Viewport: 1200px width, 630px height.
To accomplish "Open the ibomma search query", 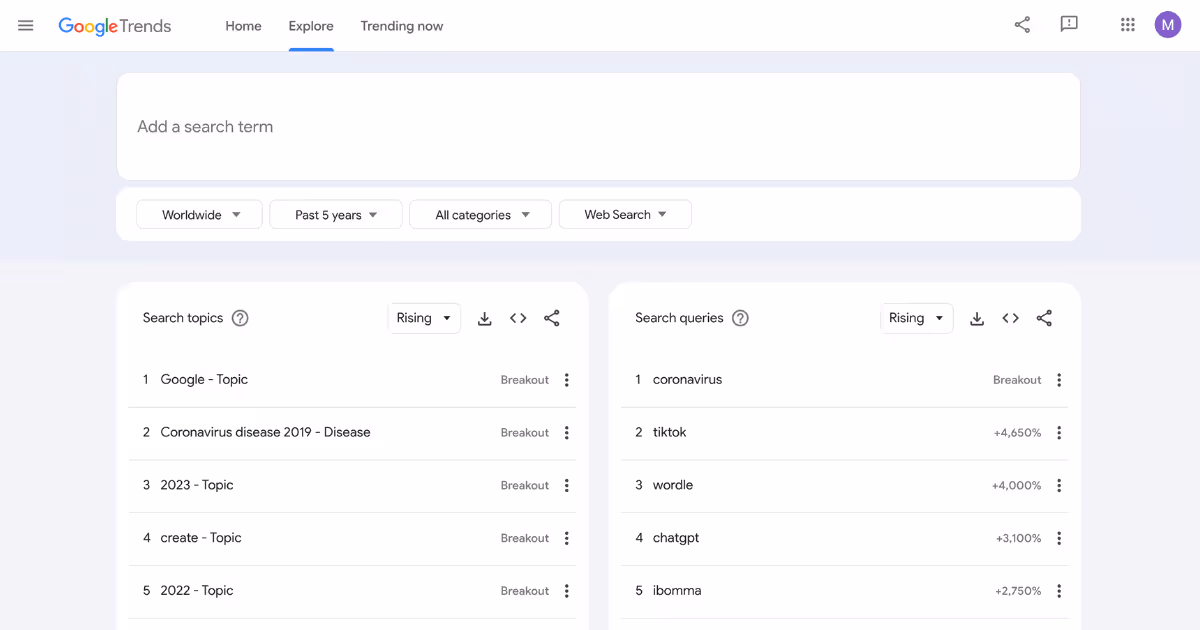I will [x=677, y=591].
